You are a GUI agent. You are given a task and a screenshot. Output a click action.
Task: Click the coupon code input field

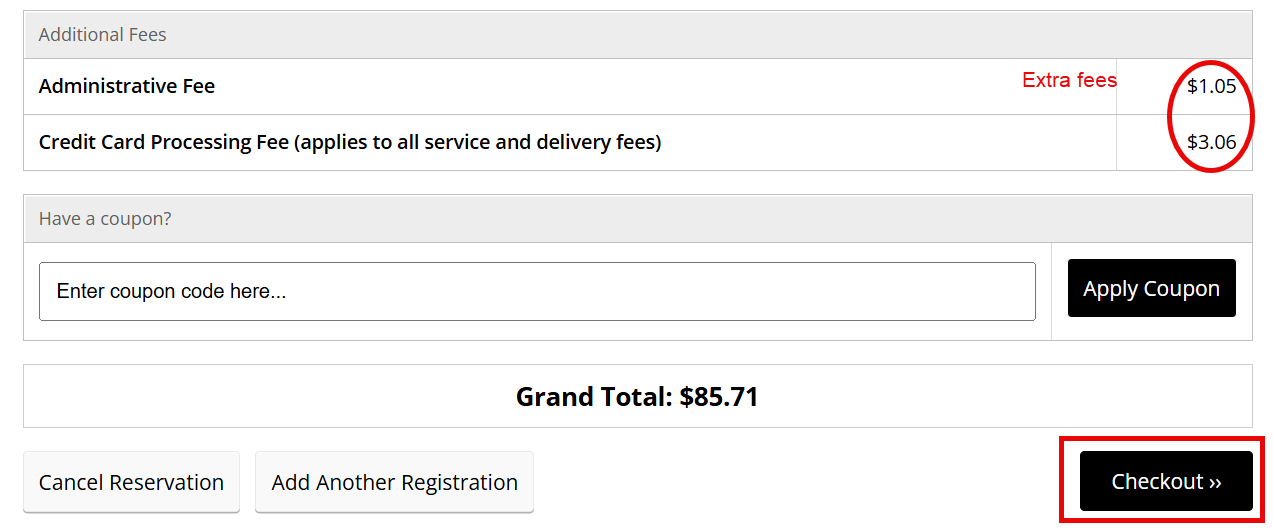537,291
